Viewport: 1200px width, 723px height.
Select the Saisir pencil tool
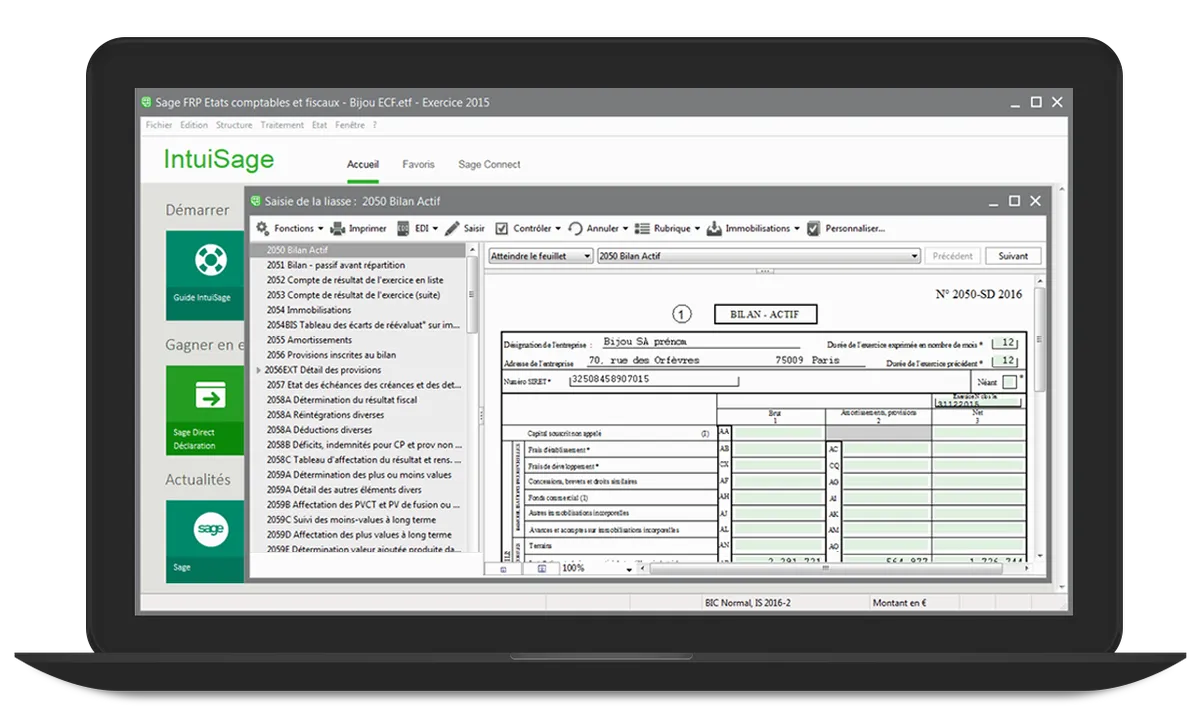tap(453, 229)
